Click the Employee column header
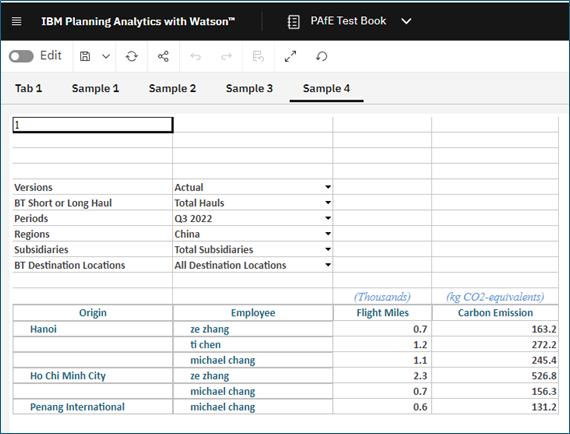 tap(253, 313)
